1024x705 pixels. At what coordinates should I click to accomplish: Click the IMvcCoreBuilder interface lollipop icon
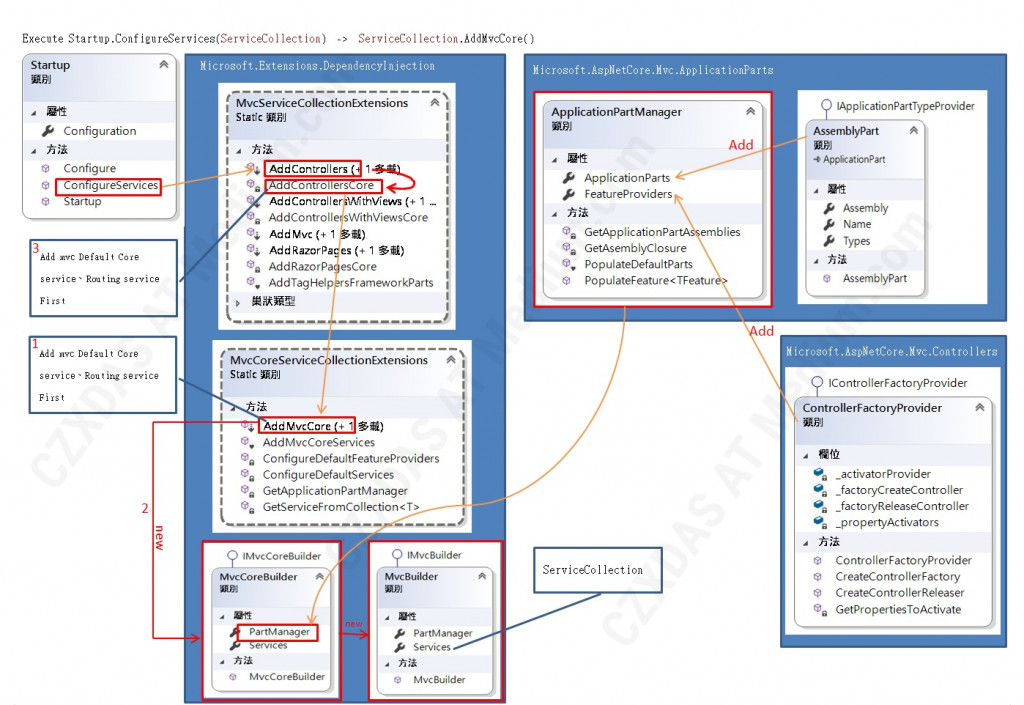tap(232, 557)
